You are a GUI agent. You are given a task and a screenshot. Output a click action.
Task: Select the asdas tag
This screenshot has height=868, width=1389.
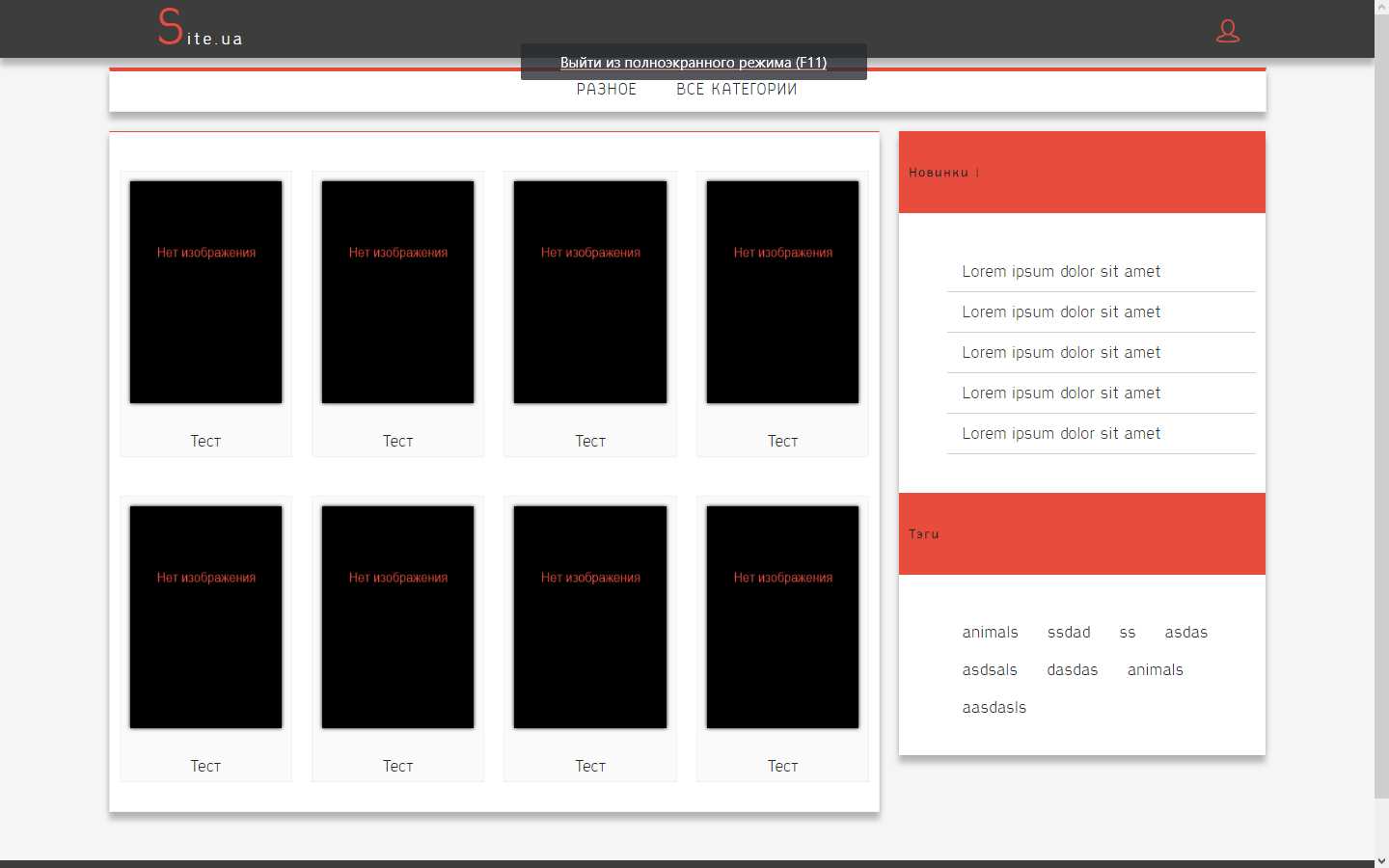point(1185,633)
